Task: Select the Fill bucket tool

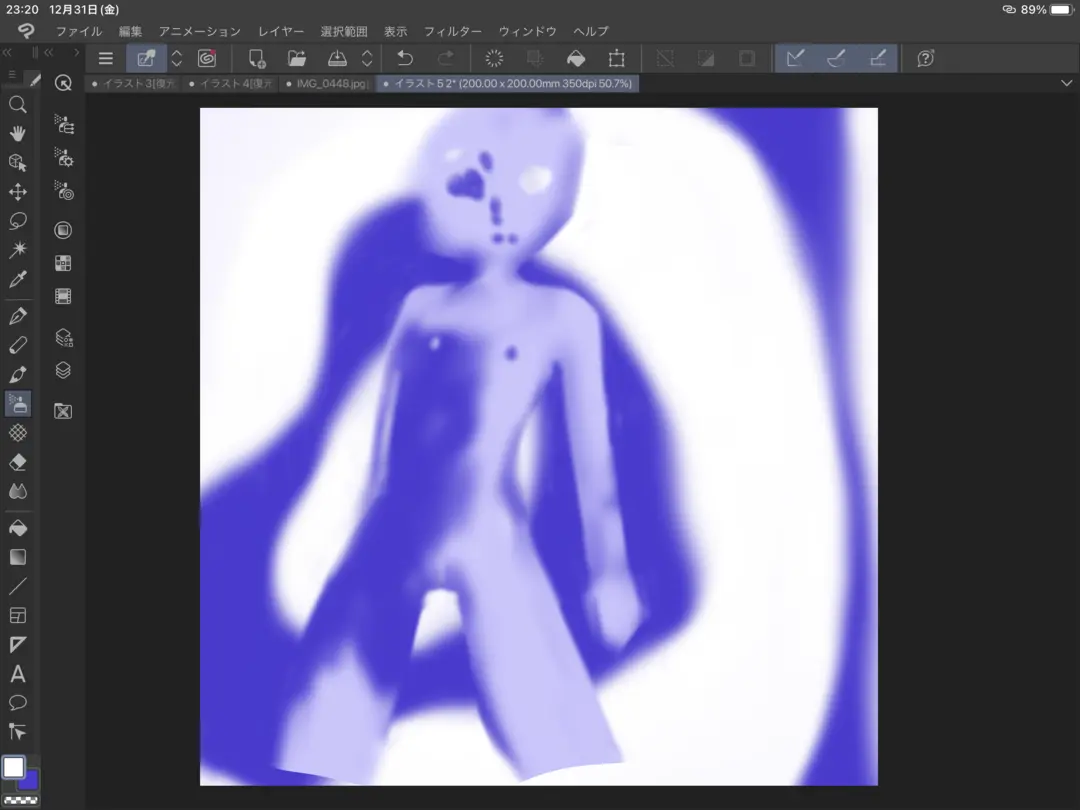Action: pos(18,527)
